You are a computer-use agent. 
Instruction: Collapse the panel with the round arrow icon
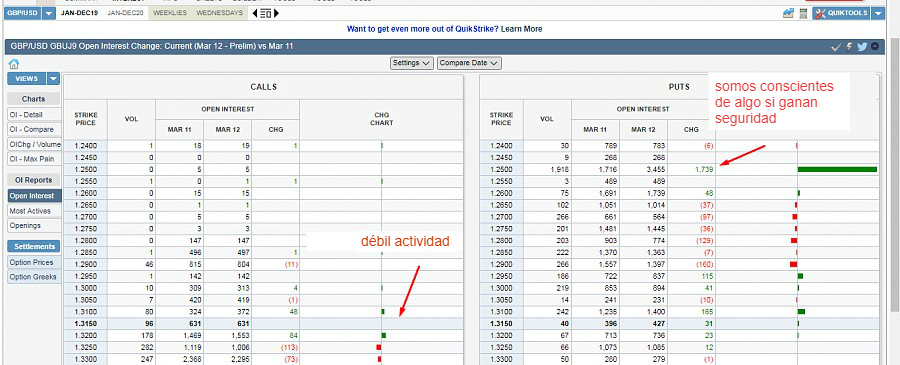point(875,46)
